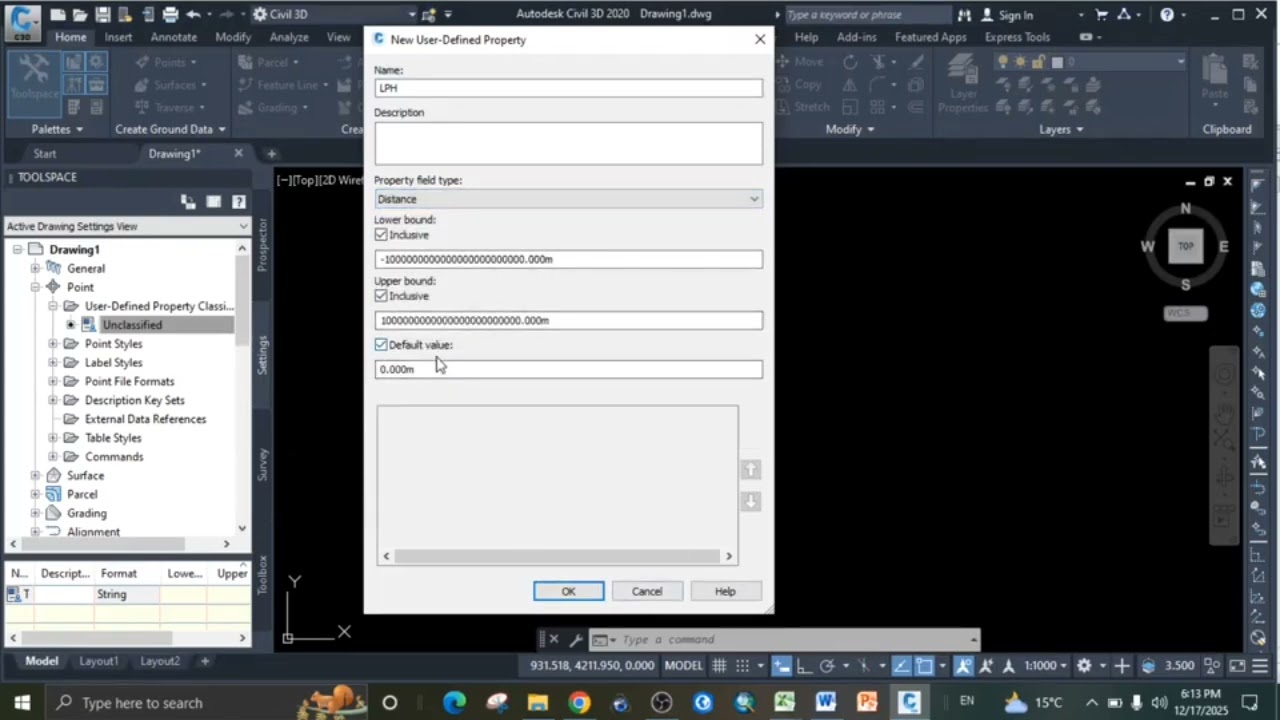Open the Word icon in Windows taskbar
This screenshot has height=720, width=1280.
coord(825,703)
